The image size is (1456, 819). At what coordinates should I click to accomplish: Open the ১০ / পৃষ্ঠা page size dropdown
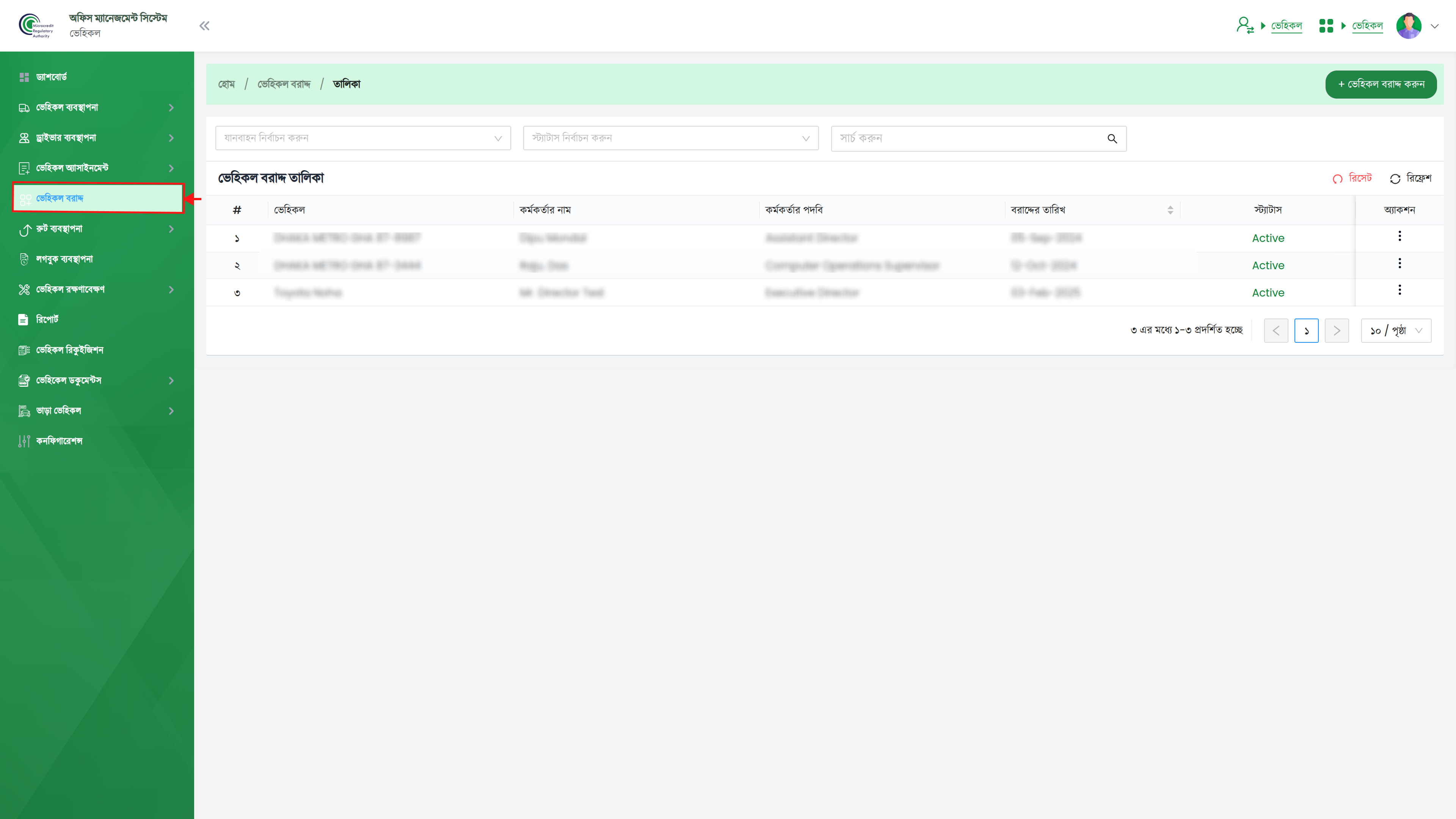click(x=1396, y=331)
